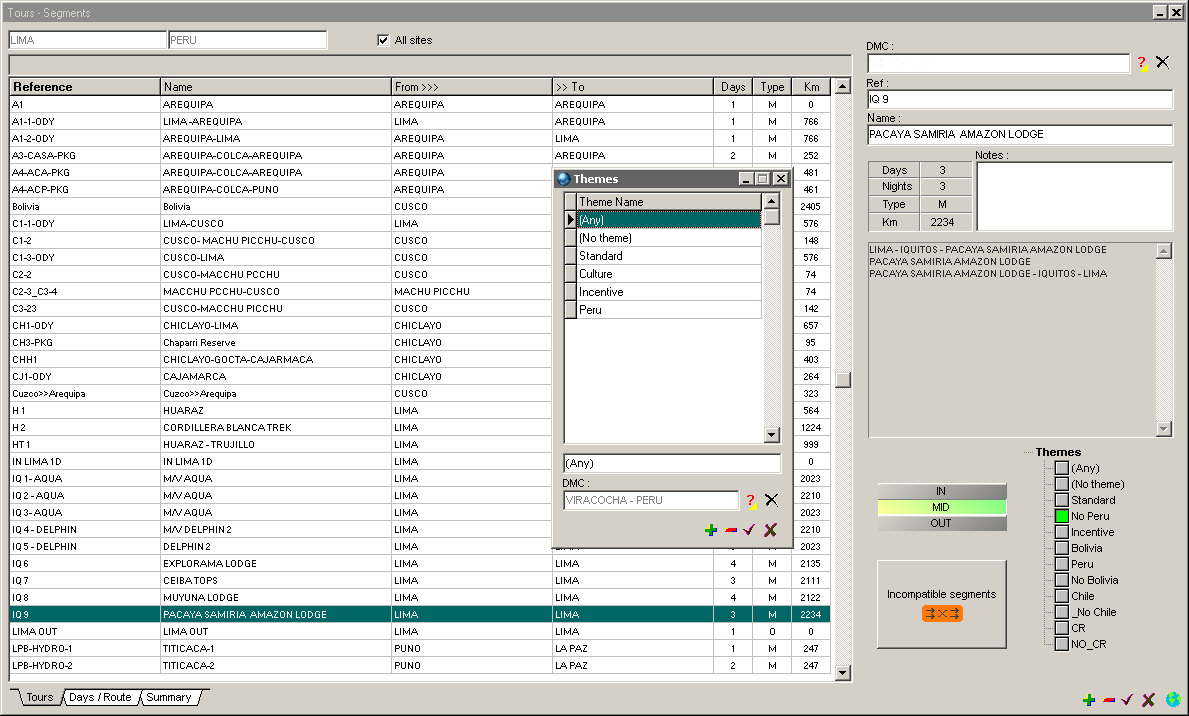Confirm with checkmark icon in Themes dialog
The height and width of the screenshot is (716, 1189).
click(749, 530)
